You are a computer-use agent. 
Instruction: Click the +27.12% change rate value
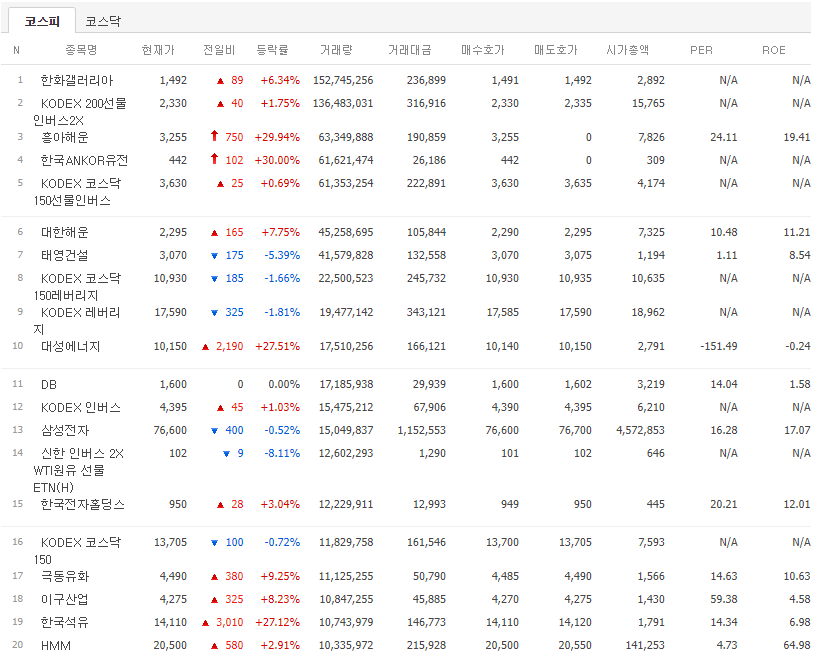click(277, 623)
